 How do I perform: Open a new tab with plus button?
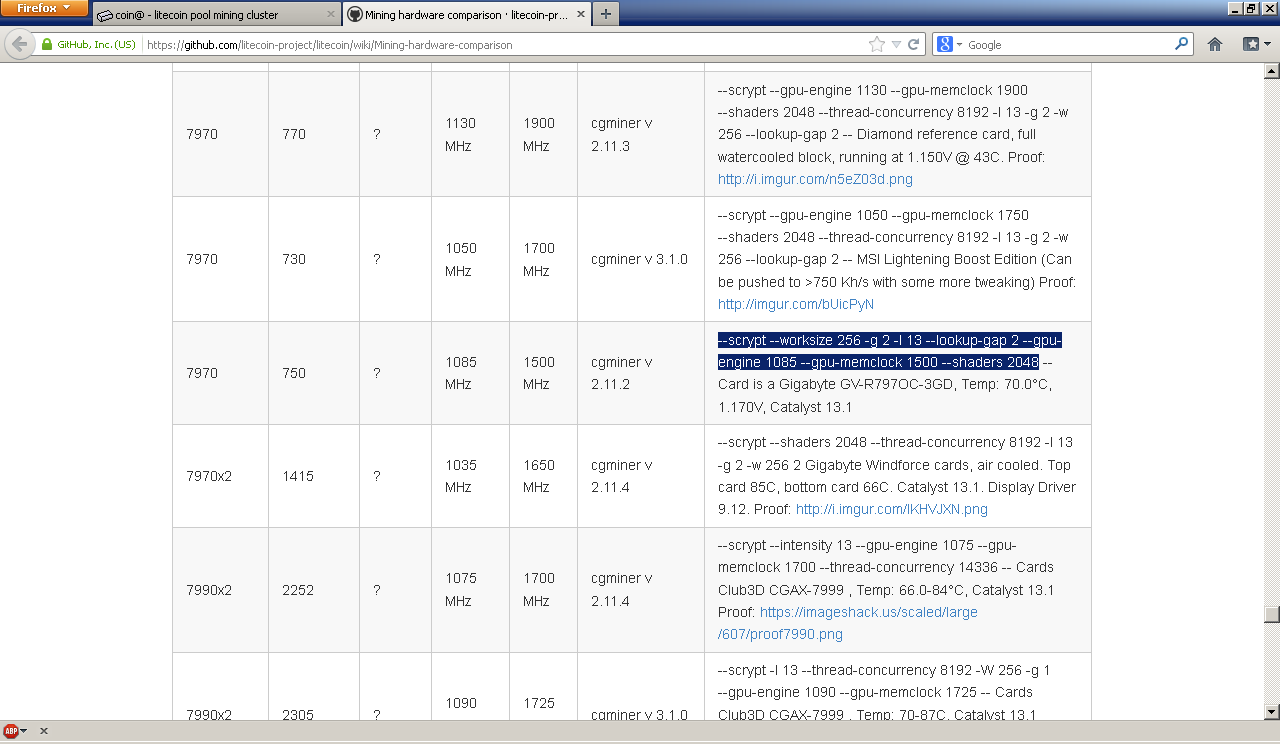[606, 15]
